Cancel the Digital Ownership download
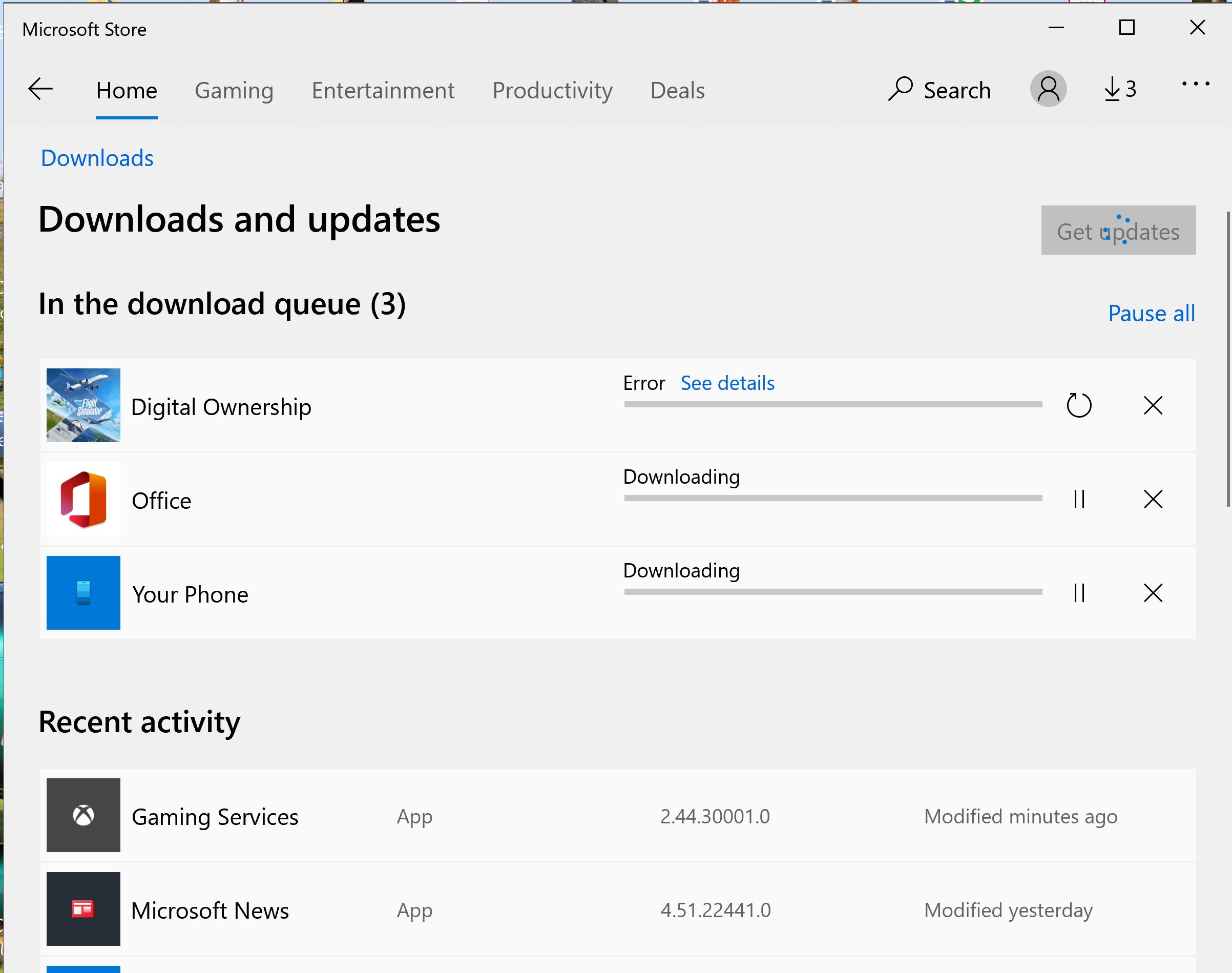This screenshot has width=1232, height=973. (1153, 406)
